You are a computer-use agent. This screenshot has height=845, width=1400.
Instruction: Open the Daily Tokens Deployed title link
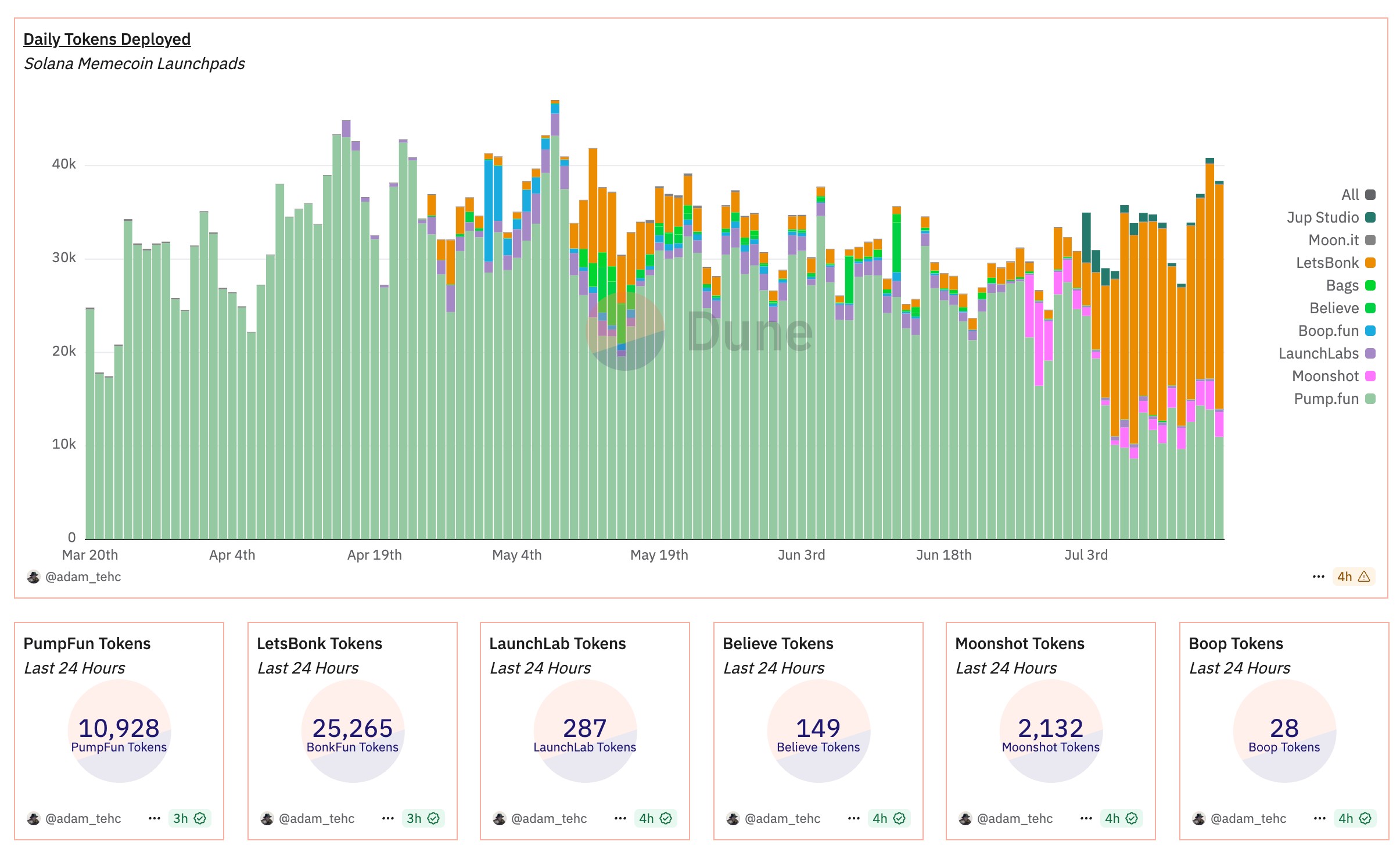[107, 39]
